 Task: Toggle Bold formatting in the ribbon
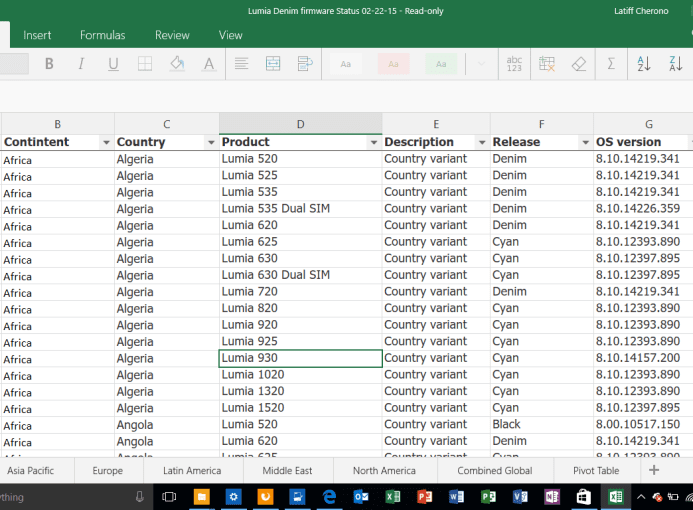49,64
